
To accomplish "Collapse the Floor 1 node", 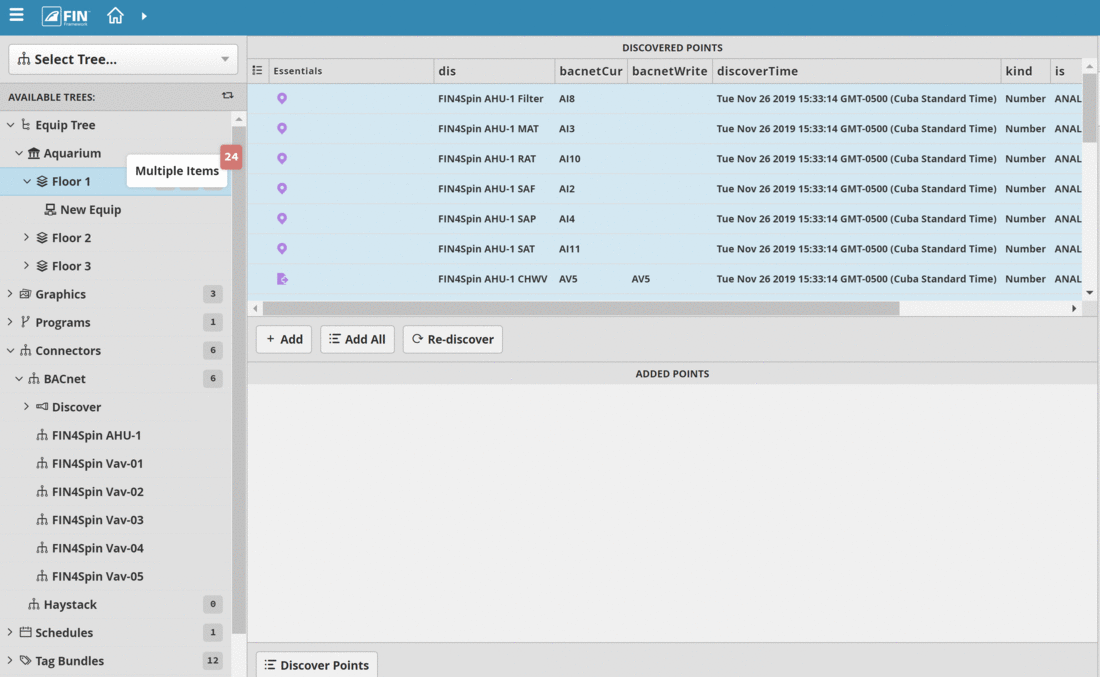I will [27, 181].
